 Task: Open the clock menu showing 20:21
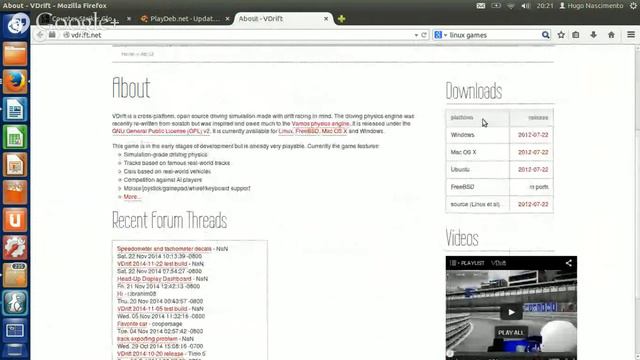545,6
